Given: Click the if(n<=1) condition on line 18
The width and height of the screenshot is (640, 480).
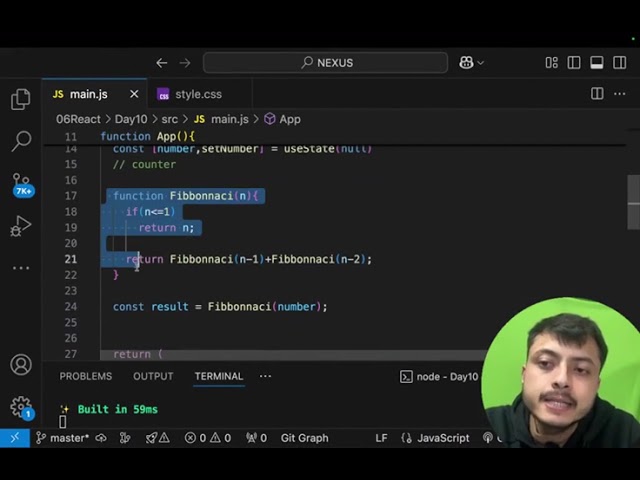Looking at the screenshot, I should pyautogui.click(x=150, y=211).
